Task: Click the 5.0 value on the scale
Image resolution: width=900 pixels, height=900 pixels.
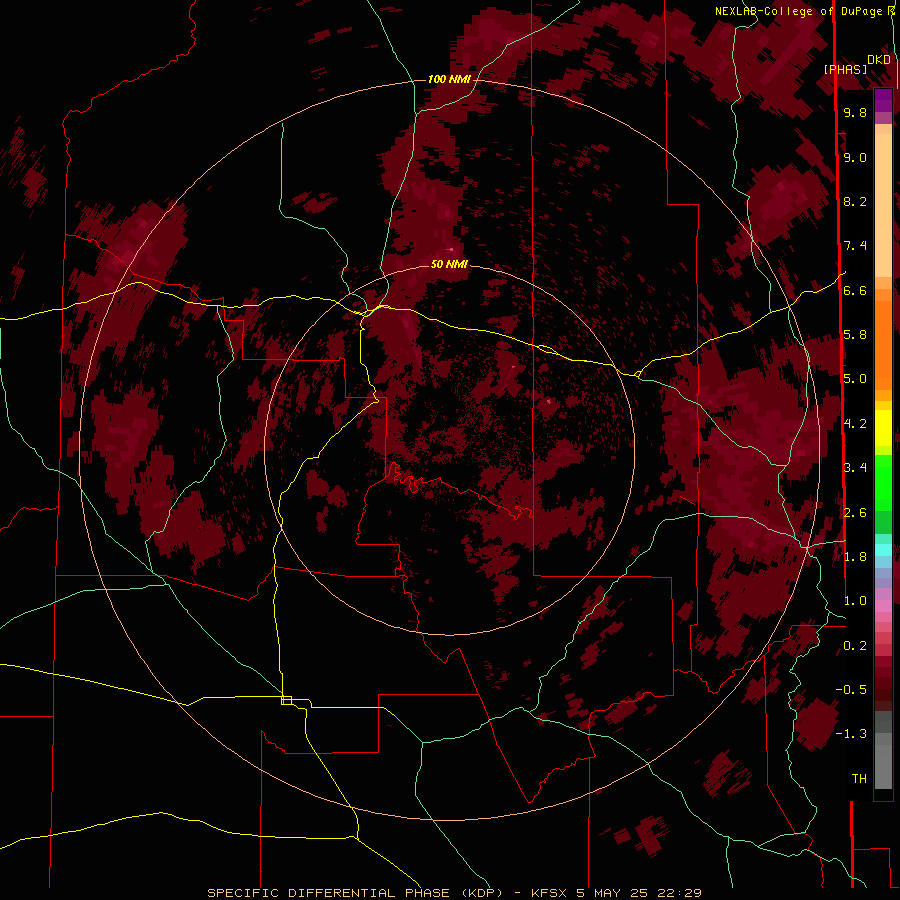Action: (855, 379)
